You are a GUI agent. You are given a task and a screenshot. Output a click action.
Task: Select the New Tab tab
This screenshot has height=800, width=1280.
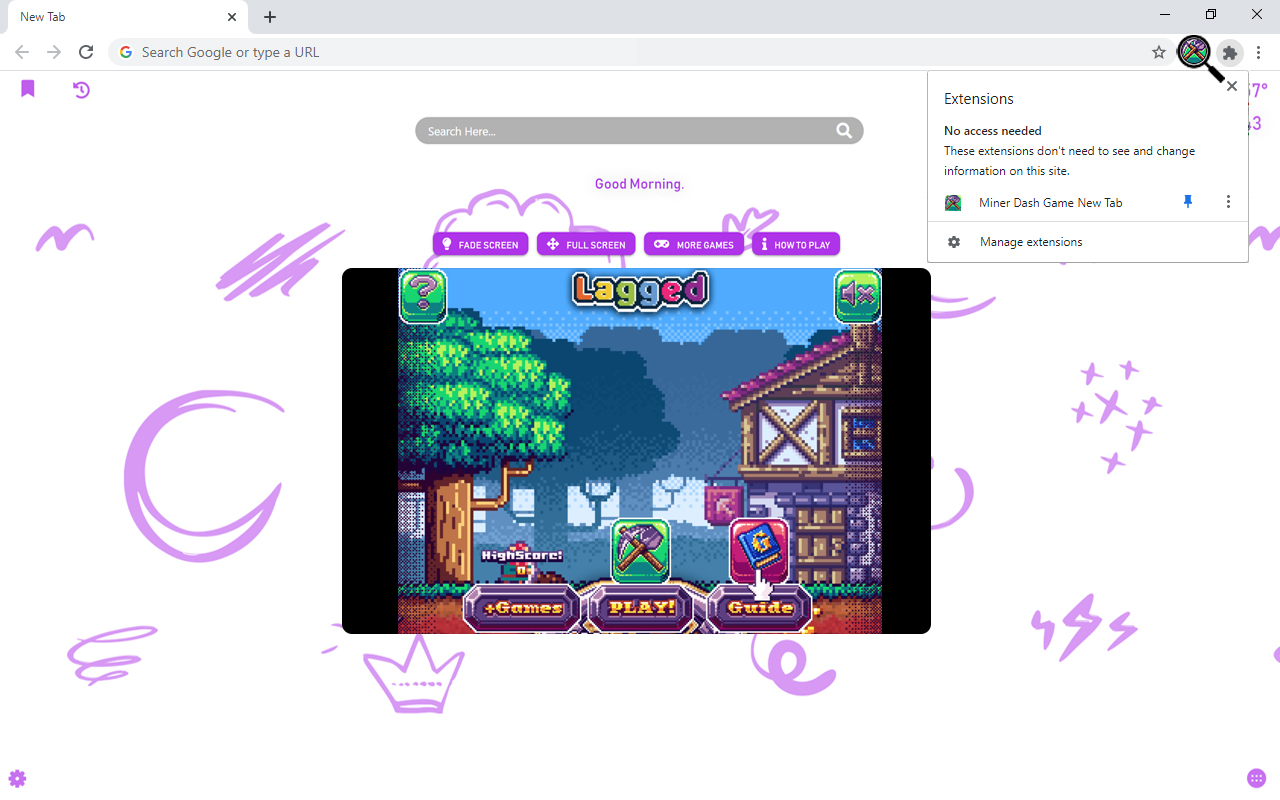[x=126, y=17]
